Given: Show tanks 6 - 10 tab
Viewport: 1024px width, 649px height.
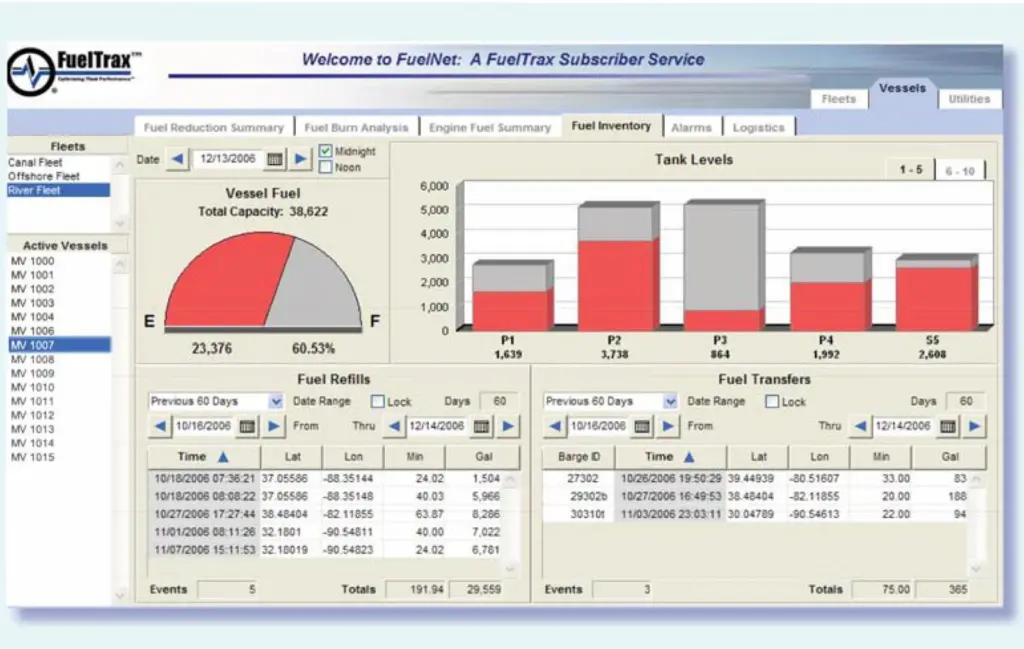Looking at the screenshot, I should (x=959, y=171).
